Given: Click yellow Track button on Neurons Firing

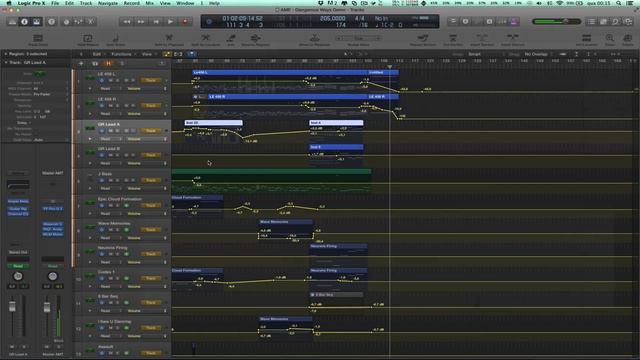Looking at the screenshot, I should pos(151,254).
